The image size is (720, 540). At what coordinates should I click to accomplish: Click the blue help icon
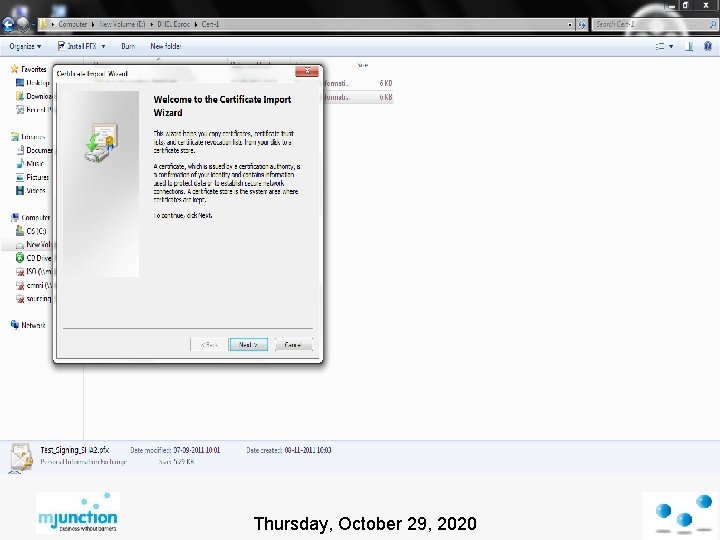pos(708,46)
